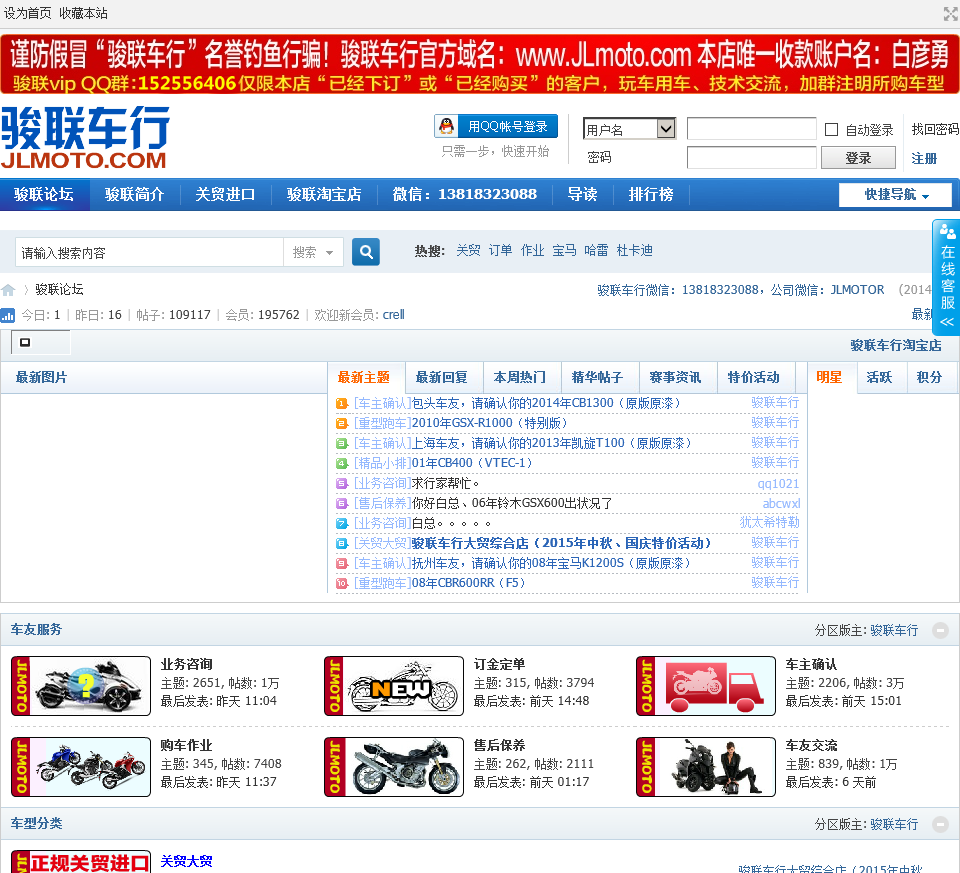Expand the 在线客服 side panel
The width and height of the screenshot is (960, 873).
947,275
